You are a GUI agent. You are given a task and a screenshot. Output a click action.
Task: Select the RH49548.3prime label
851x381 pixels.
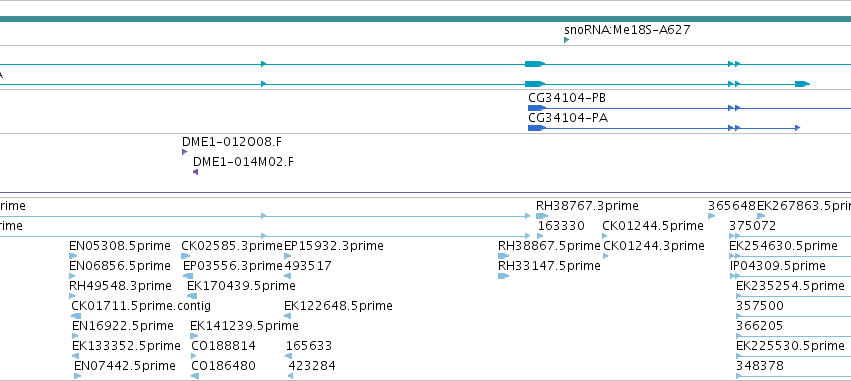[x=120, y=286]
